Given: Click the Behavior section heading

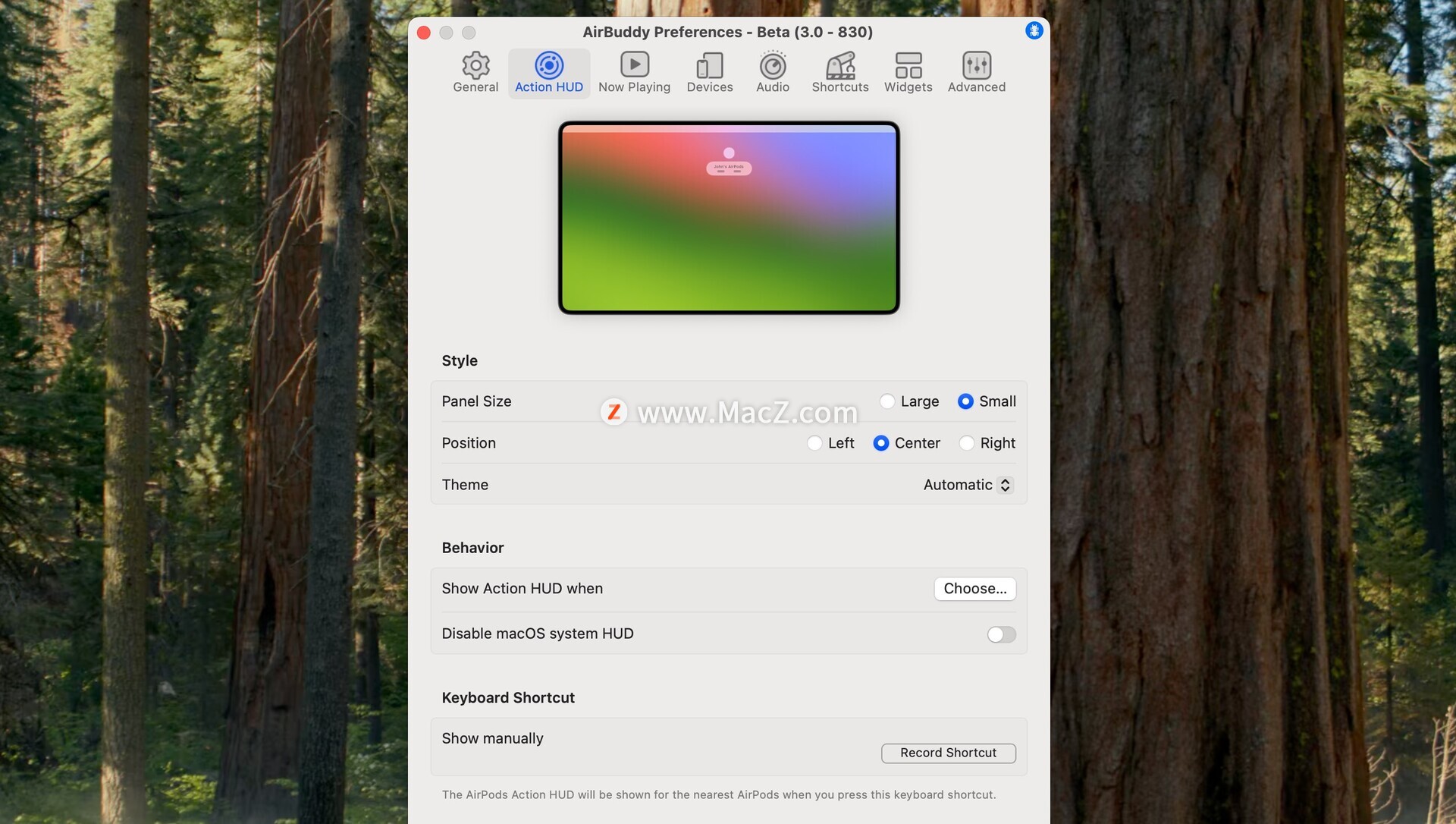Looking at the screenshot, I should click(472, 548).
